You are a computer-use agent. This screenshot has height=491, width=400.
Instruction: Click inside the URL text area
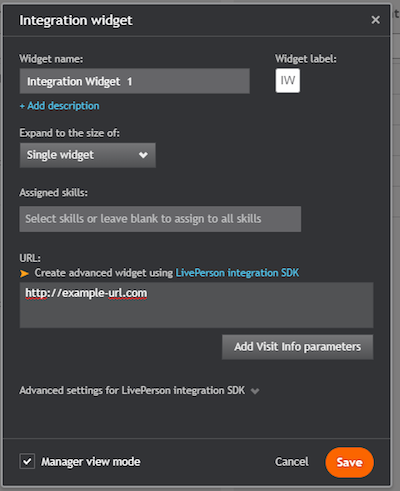pos(196,305)
